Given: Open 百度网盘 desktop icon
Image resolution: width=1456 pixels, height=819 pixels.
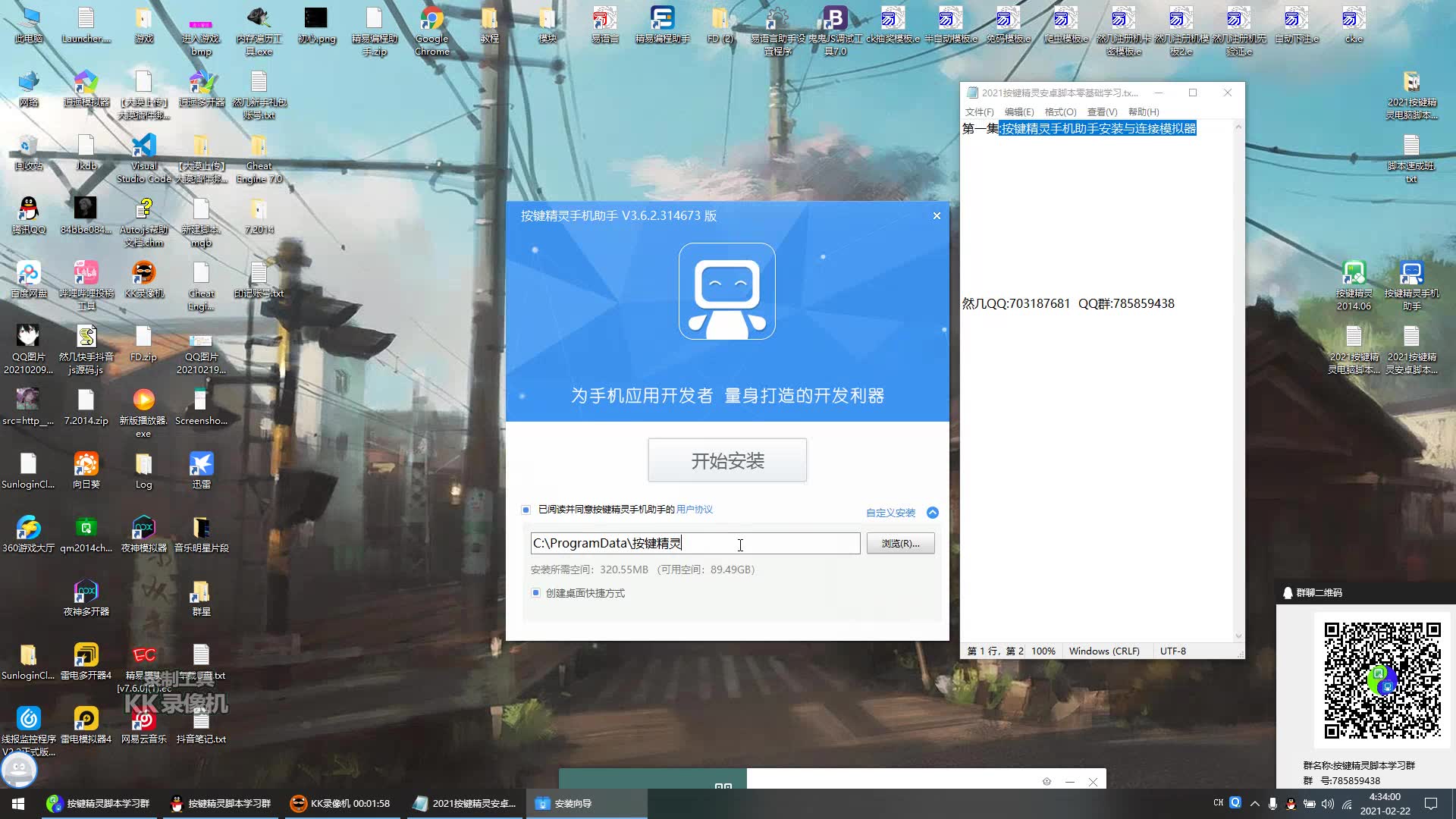Looking at the screenshot, I should click(x=29, y=279).
